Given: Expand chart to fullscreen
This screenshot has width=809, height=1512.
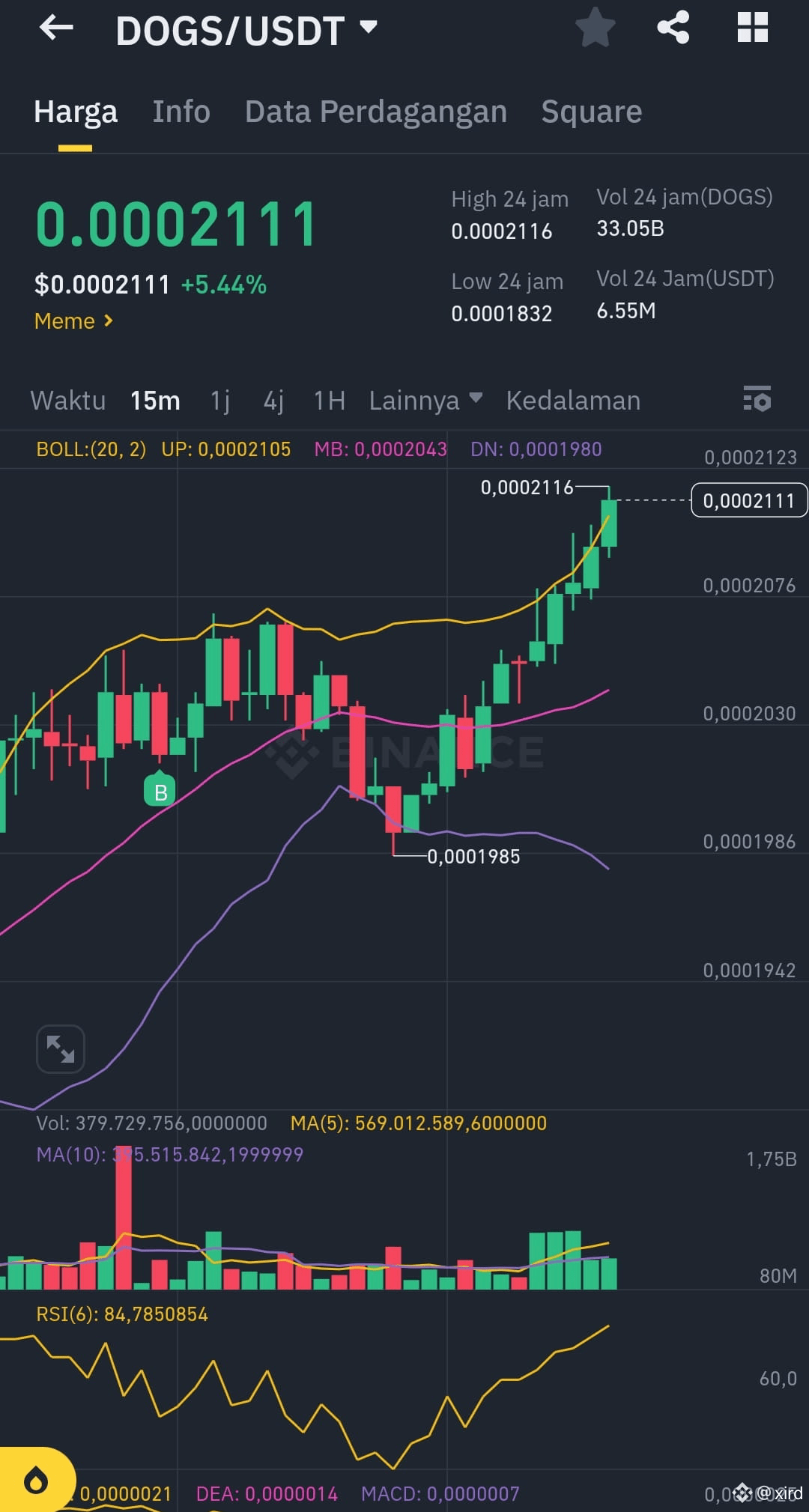Looking at the screenshot, I should coord(61,1049).
